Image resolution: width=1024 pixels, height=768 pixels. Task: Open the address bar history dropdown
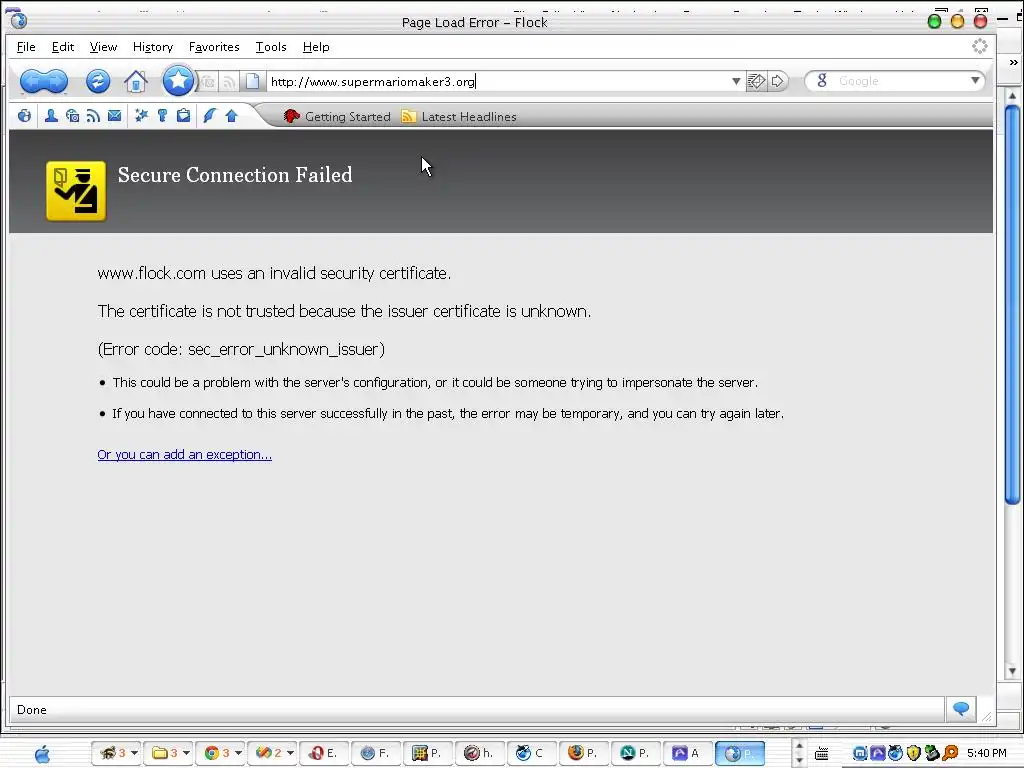pos(736,81)
